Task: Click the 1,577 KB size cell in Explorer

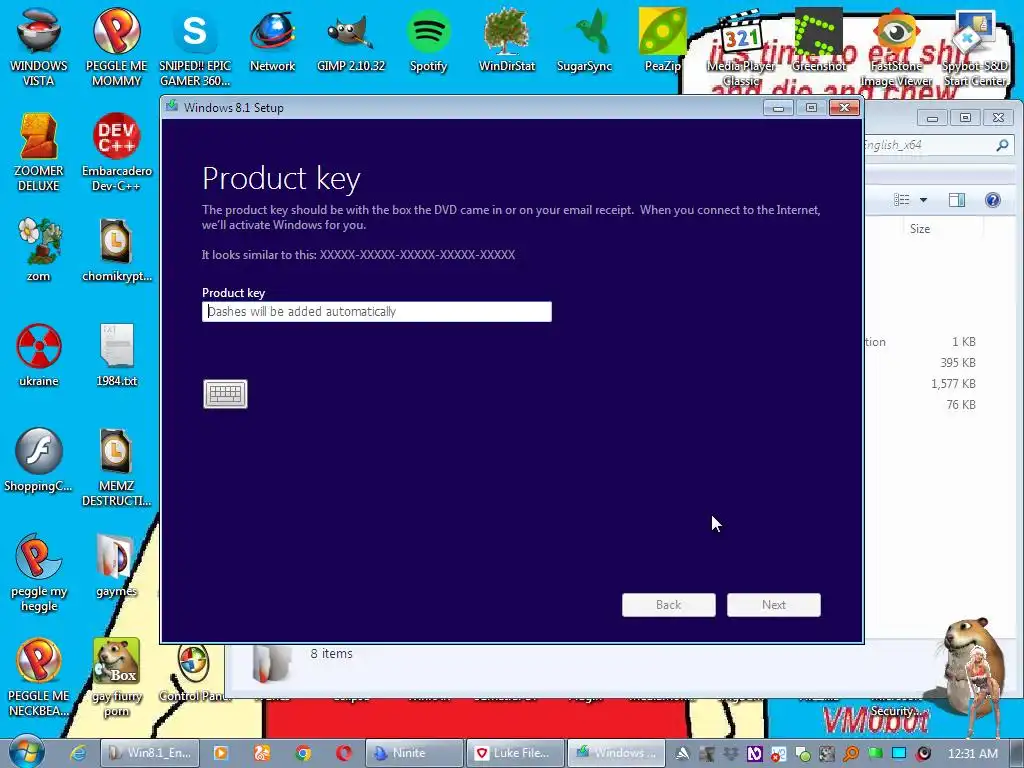Action: (953, 383)
